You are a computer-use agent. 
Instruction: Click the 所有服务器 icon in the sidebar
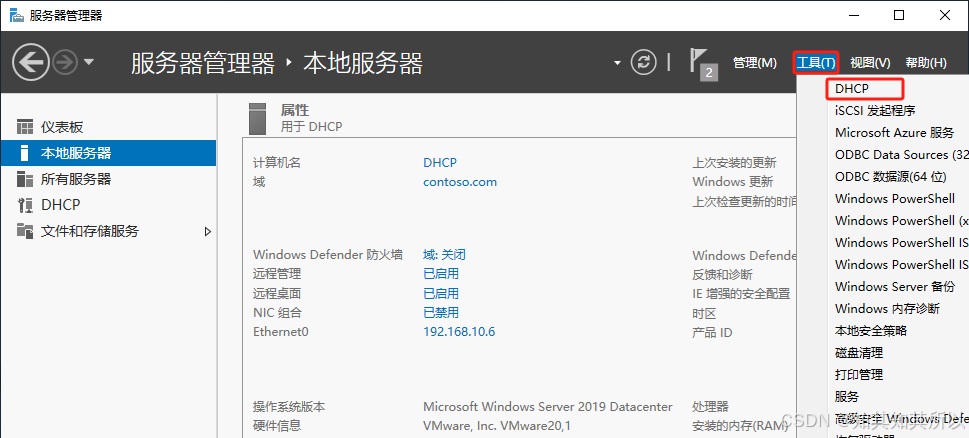[x=25, y=179]
